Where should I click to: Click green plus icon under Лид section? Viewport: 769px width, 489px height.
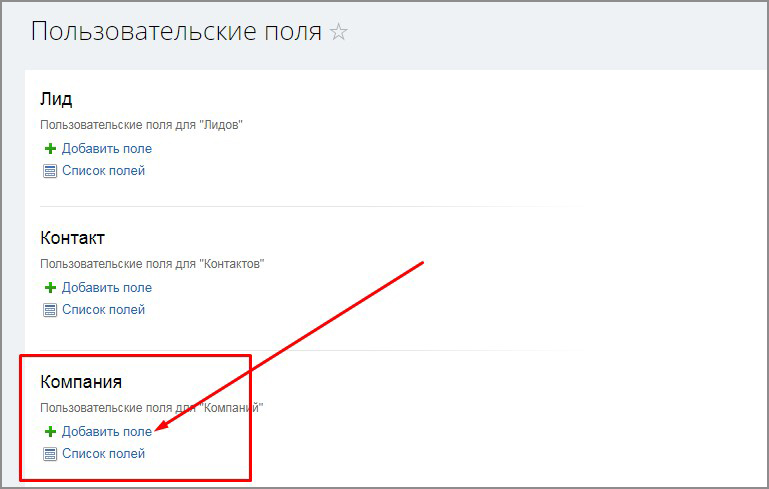point(50,149)
